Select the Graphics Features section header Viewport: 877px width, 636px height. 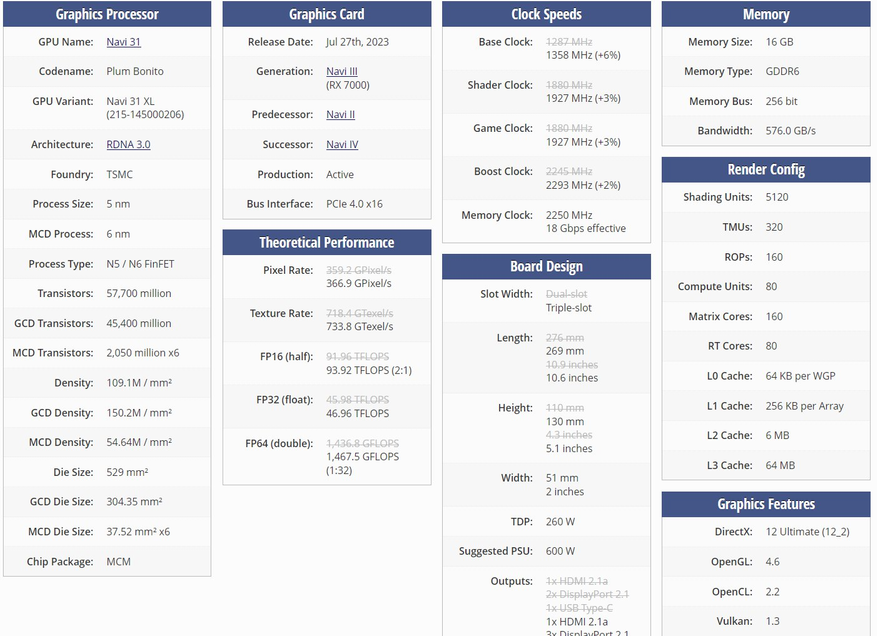coord(766,504)
